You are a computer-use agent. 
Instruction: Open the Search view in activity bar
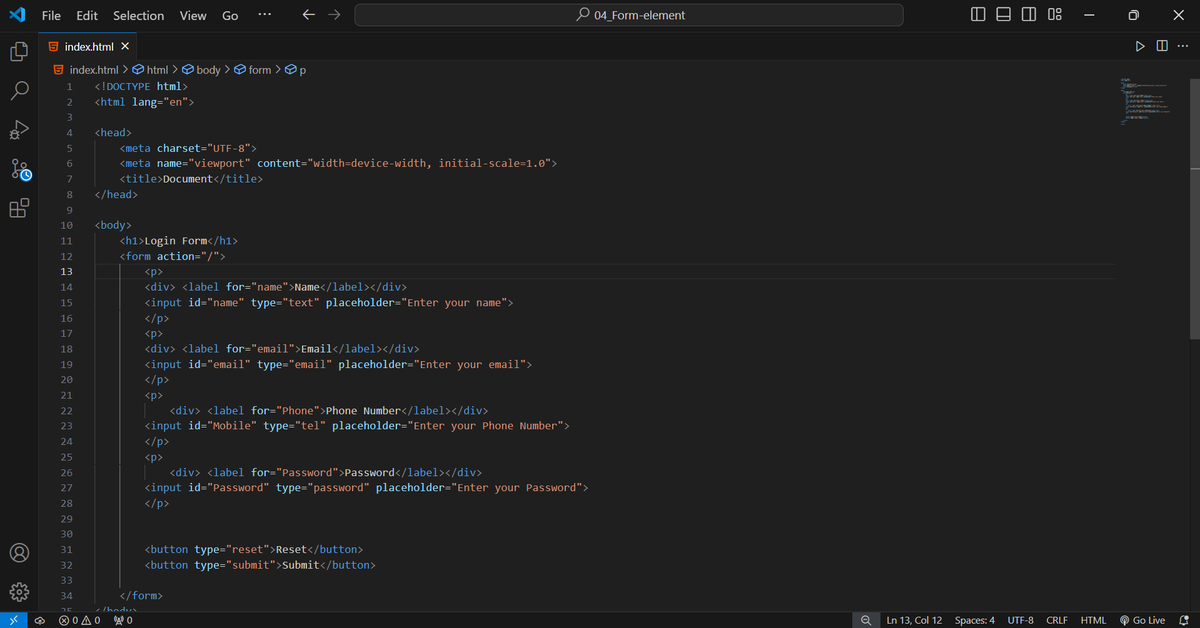[x=19, y=90]
